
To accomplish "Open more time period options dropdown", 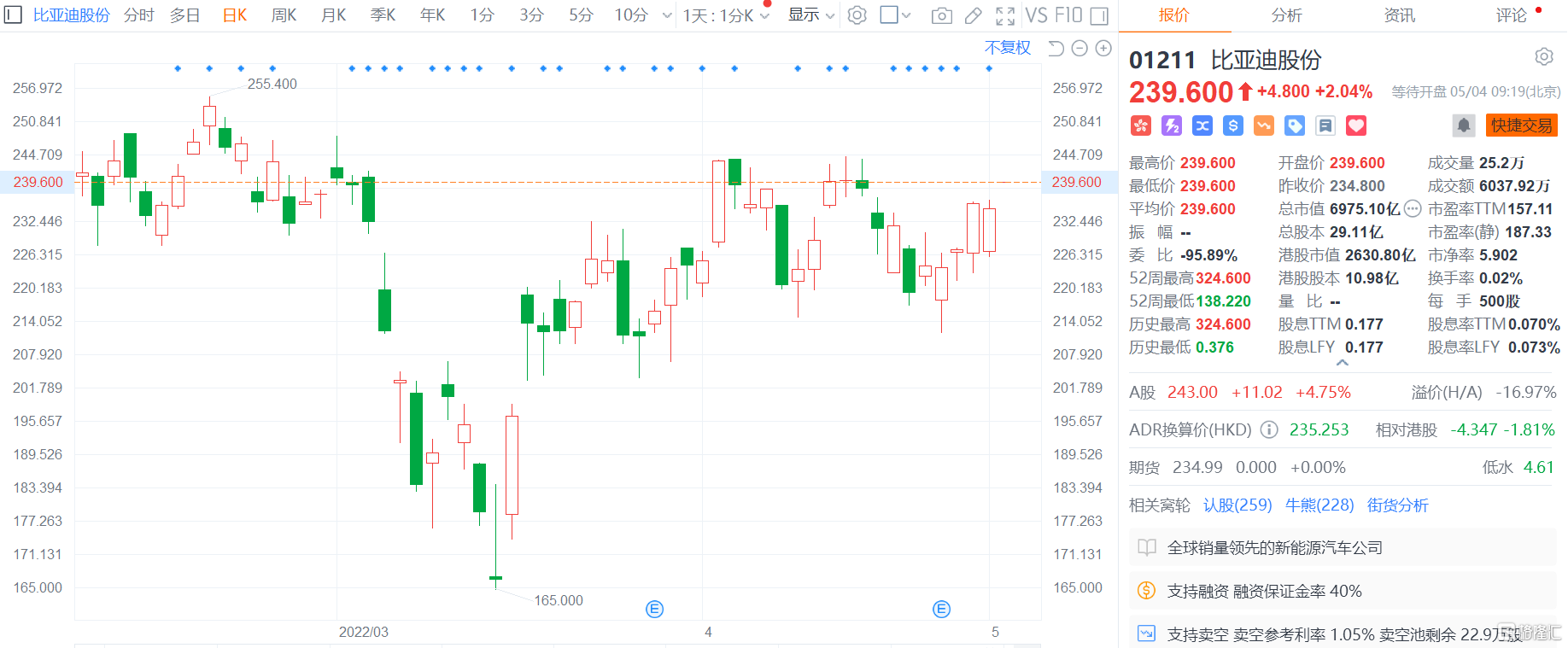I will point(667,15).
